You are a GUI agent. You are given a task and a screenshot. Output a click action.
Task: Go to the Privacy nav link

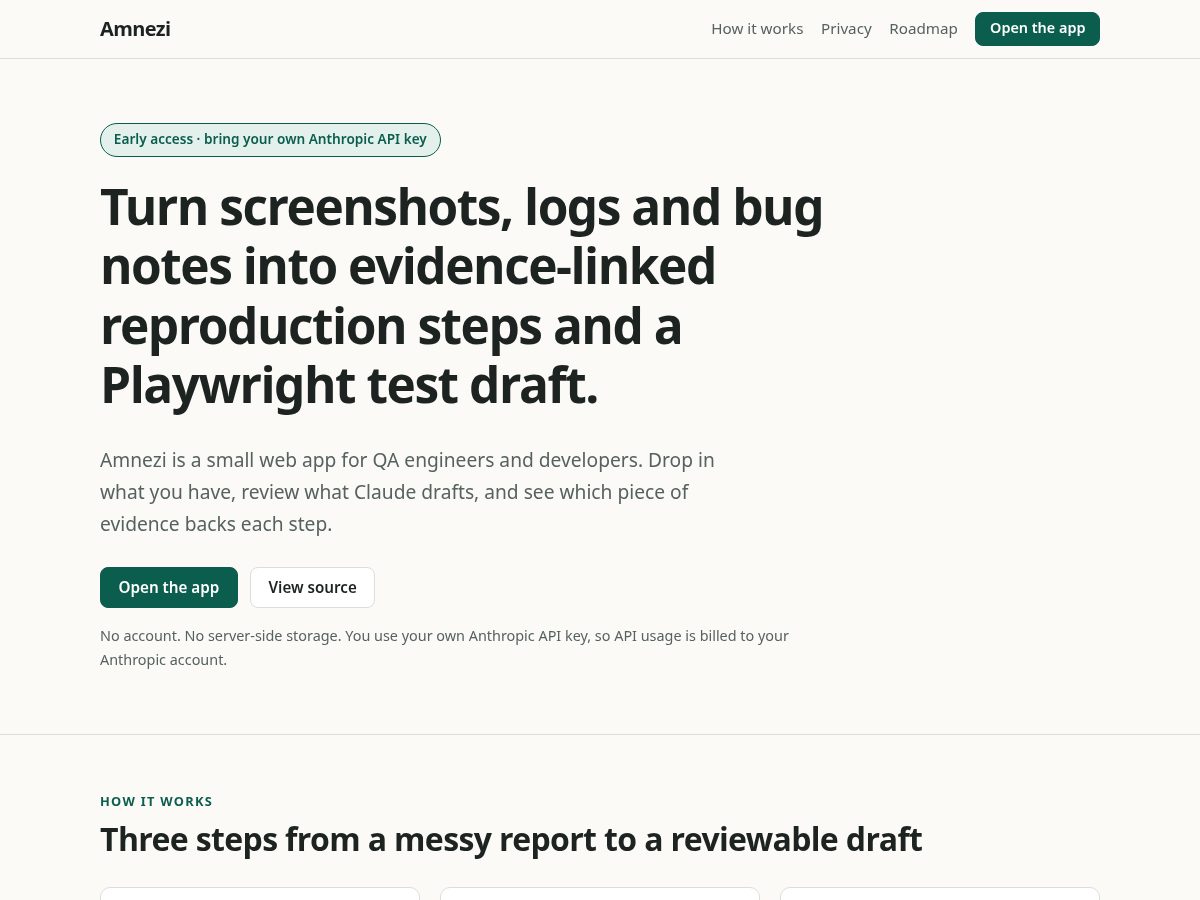click(846, 29)
